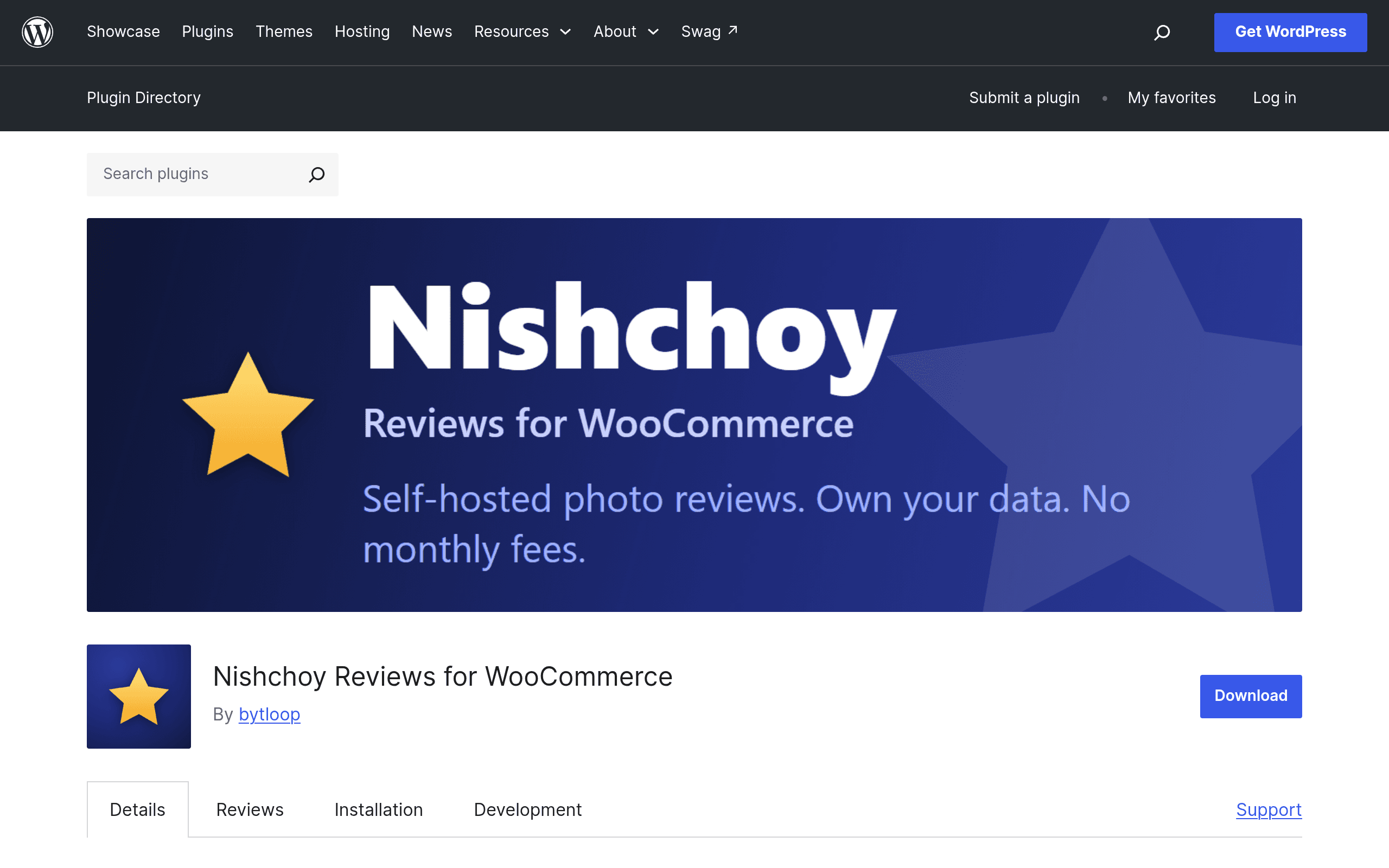Go to Plugins in top navigation

208,31
